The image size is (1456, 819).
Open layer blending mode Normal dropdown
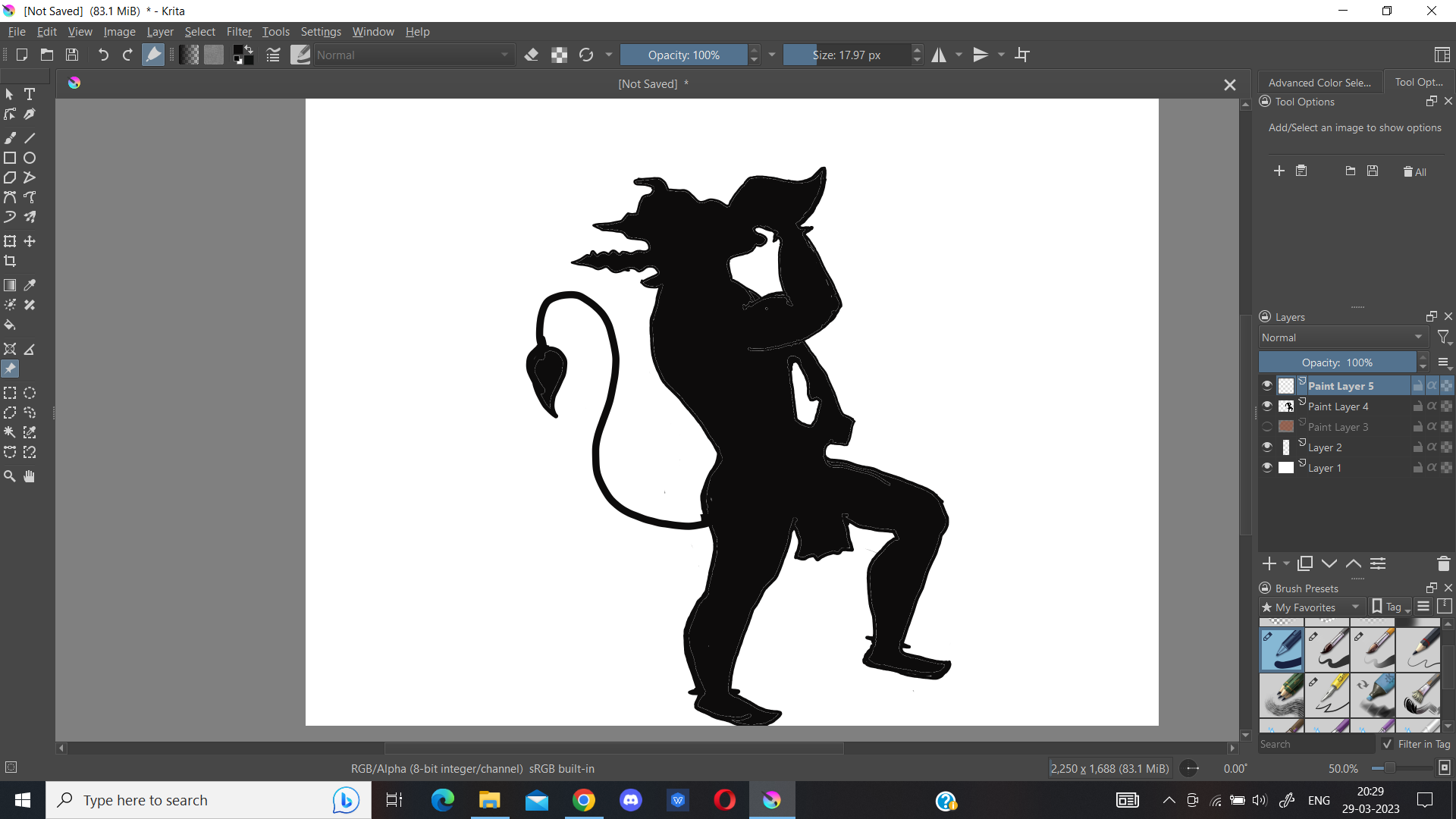1342,337
